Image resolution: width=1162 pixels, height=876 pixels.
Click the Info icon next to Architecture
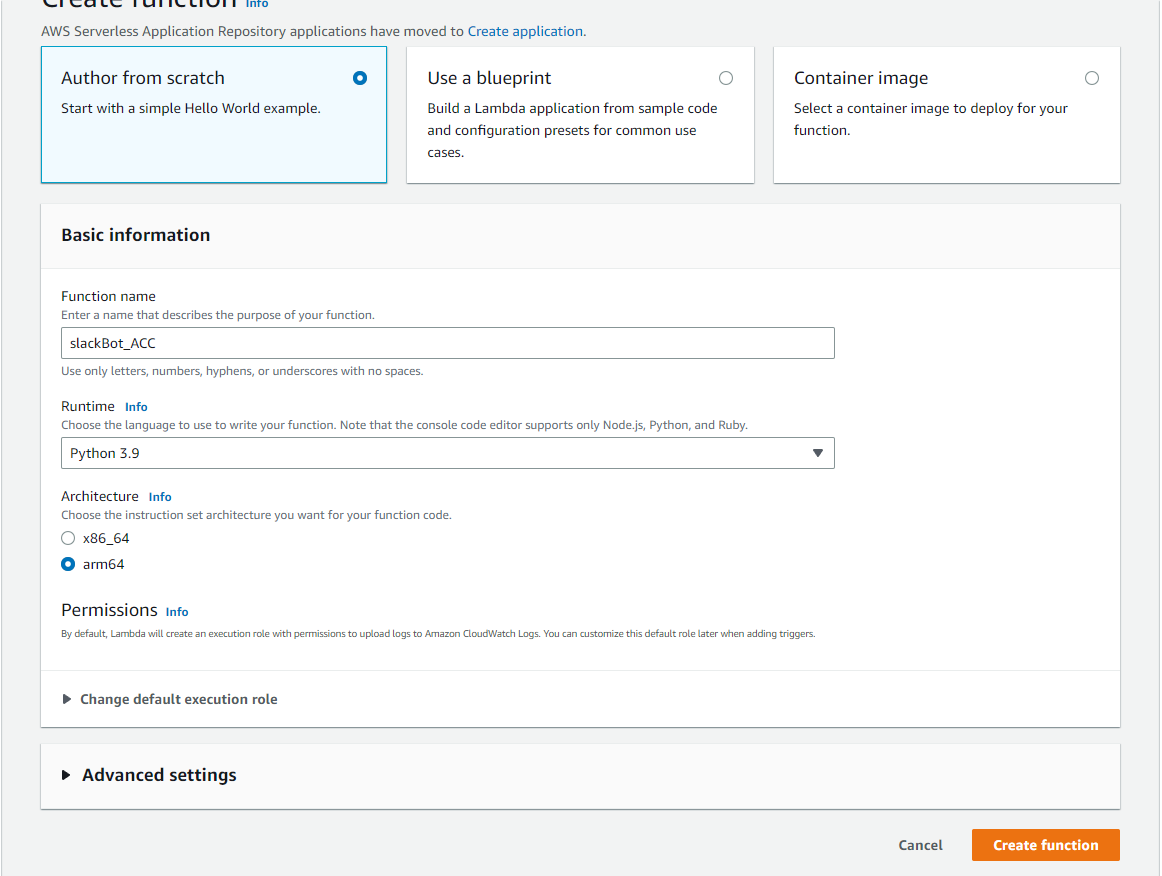click(160, 496)
